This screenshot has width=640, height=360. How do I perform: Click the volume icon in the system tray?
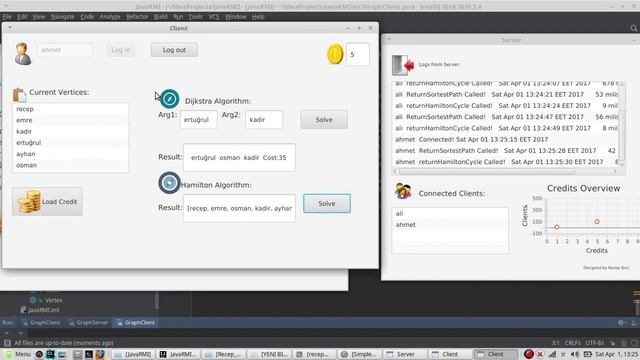(575, 354)
